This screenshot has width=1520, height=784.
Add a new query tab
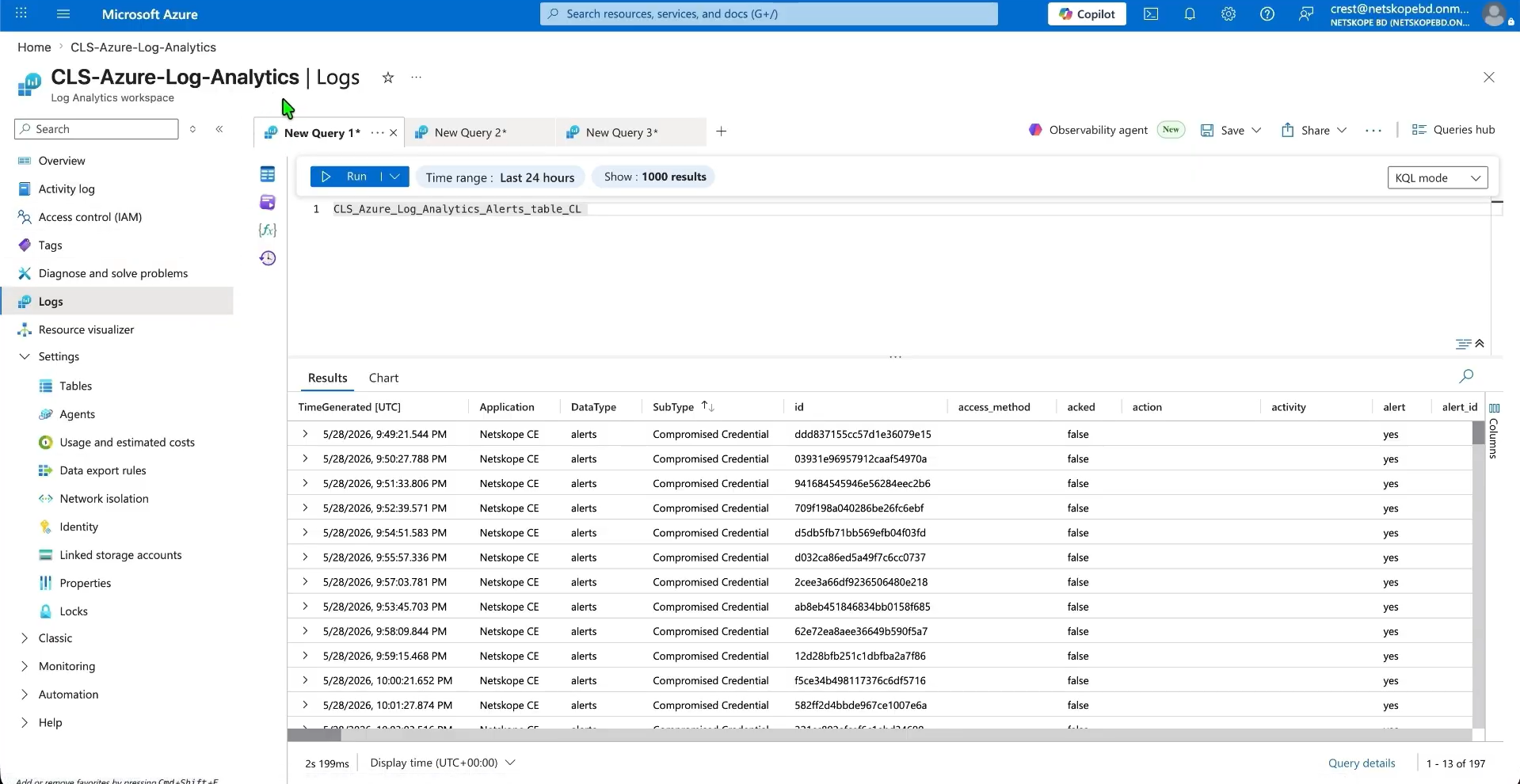[722, 131]
